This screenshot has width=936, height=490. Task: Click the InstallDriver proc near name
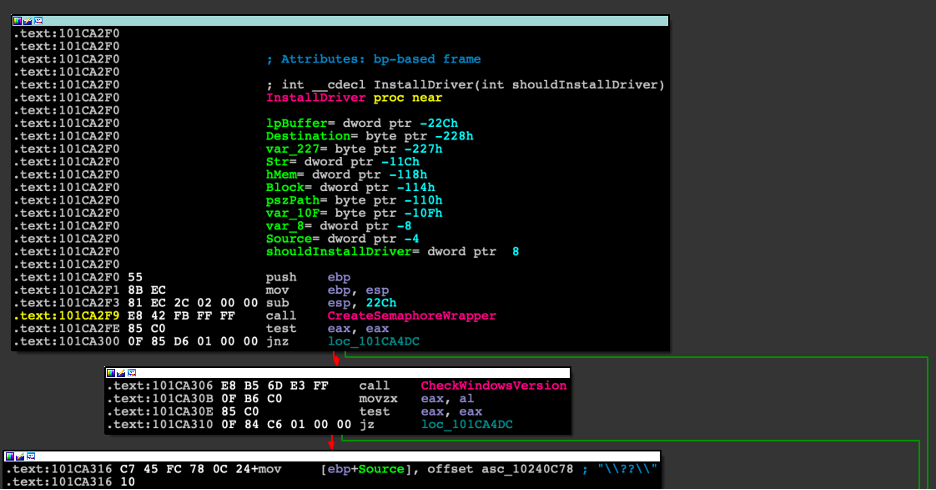[x=315, y=98]
